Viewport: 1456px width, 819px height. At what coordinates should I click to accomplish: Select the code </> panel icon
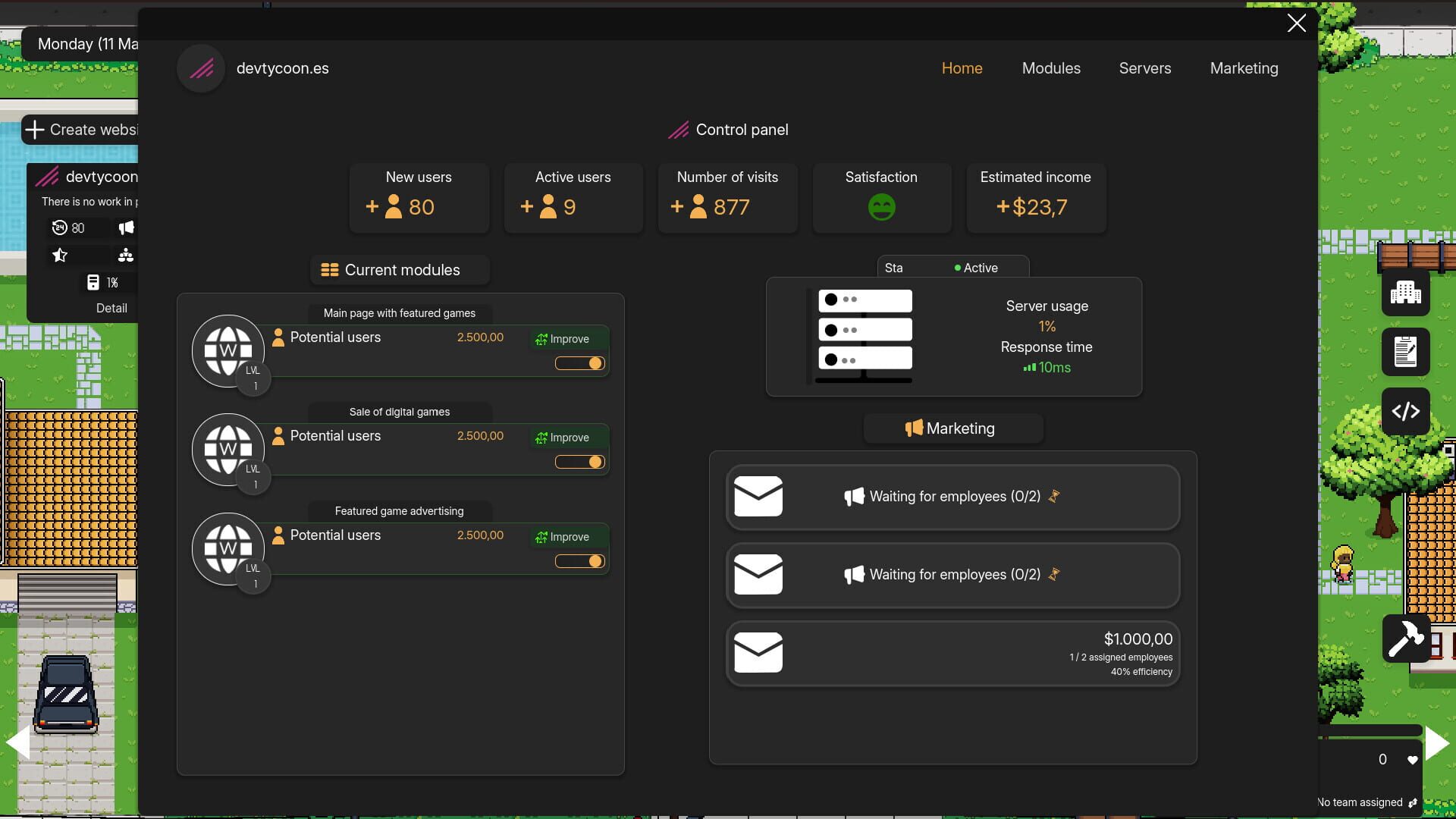click(x=1406, y=411)
